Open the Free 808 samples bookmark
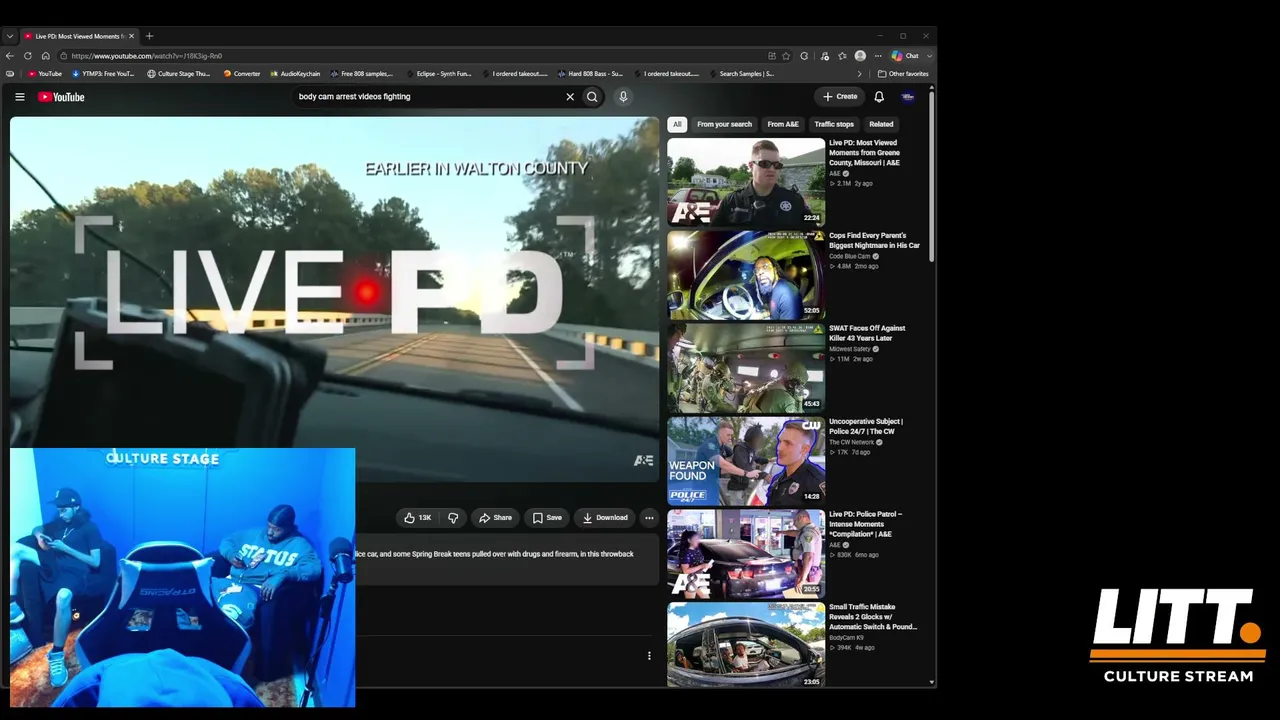Image resolution: width=1280 pixels, height=720 pixels. click(362, 74)
